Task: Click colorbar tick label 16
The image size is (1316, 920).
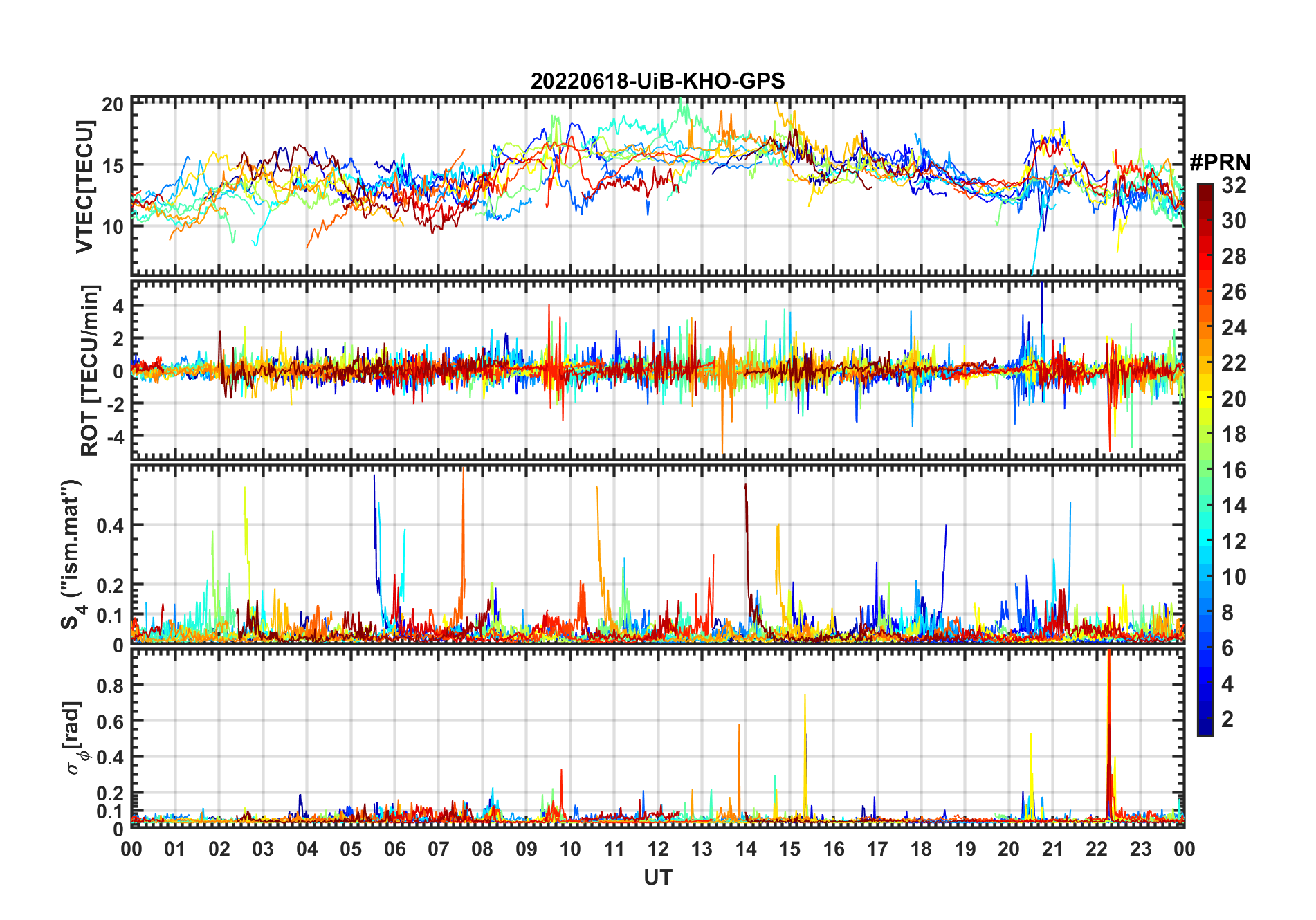Action: (x=1234, y=470)
